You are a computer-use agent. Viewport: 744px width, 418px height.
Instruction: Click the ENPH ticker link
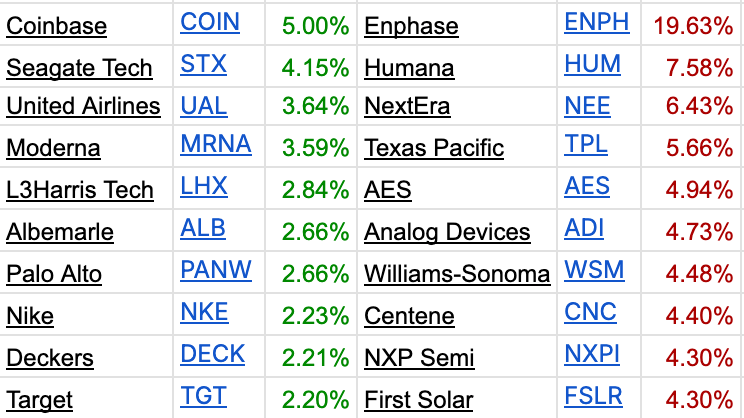(597, 22)
